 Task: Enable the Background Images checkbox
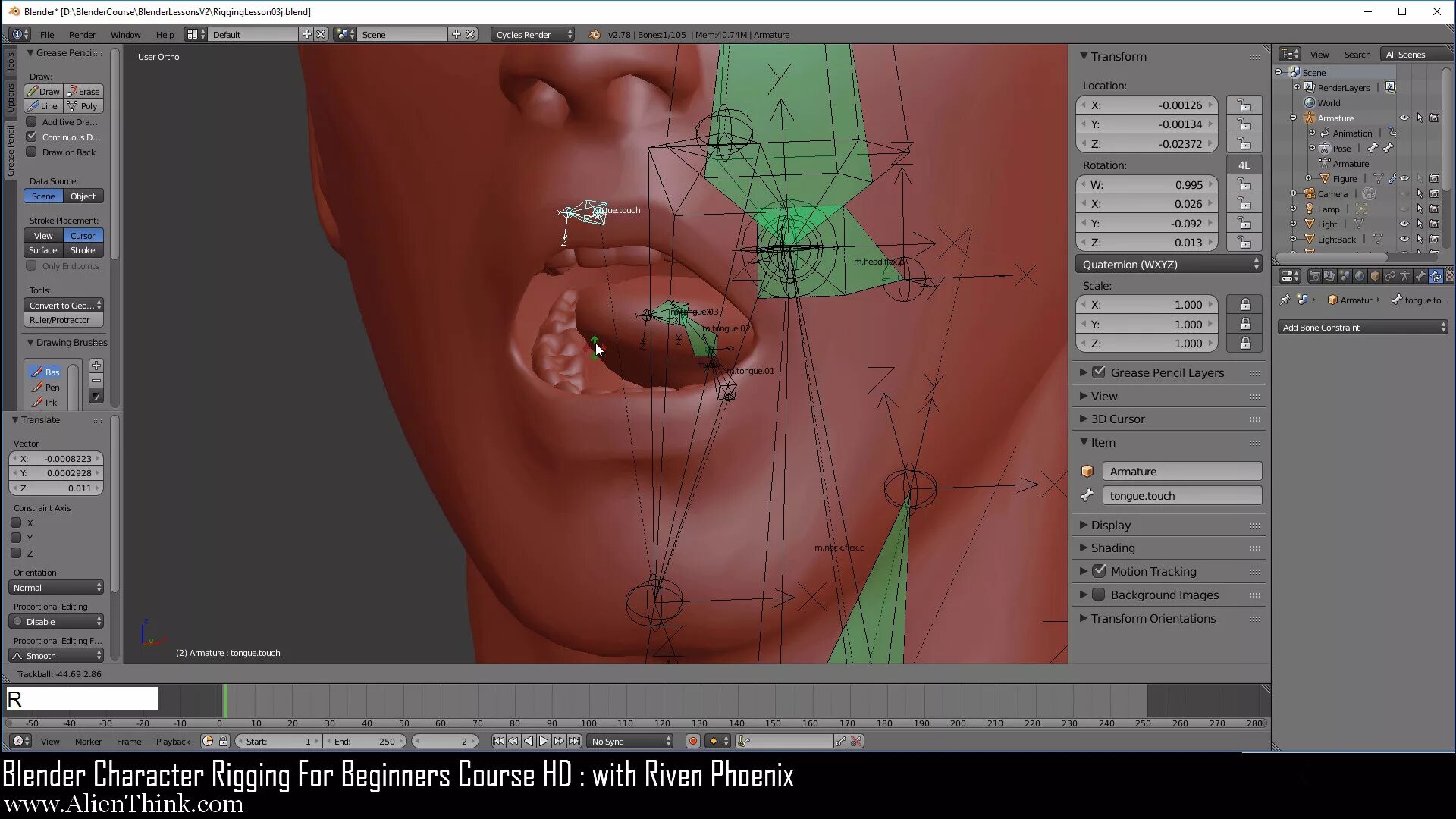click(1099, 595)
